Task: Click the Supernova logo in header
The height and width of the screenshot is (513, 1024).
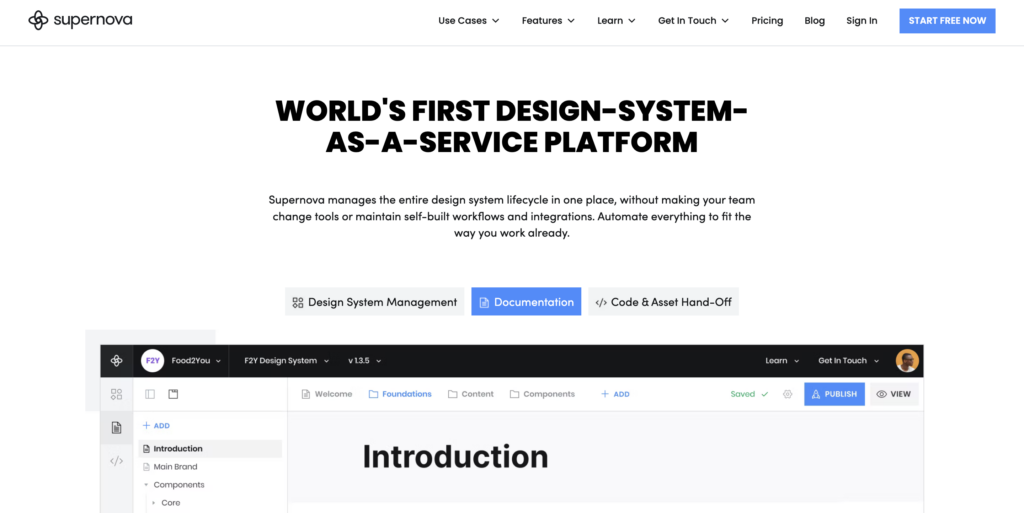Action: [x=80, y=20]
